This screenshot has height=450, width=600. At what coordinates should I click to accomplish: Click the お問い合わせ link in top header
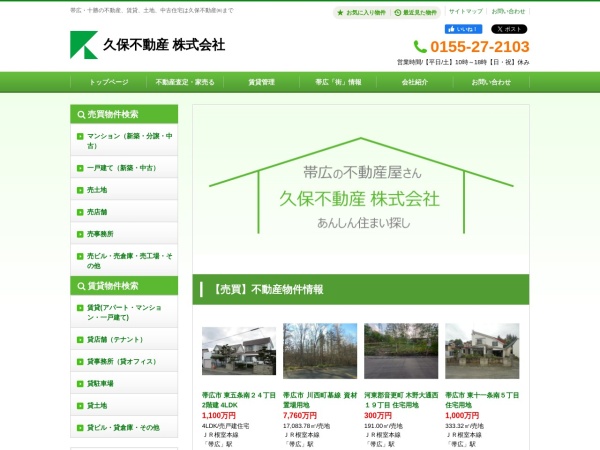pyautogui.click(x=508, y=11)
